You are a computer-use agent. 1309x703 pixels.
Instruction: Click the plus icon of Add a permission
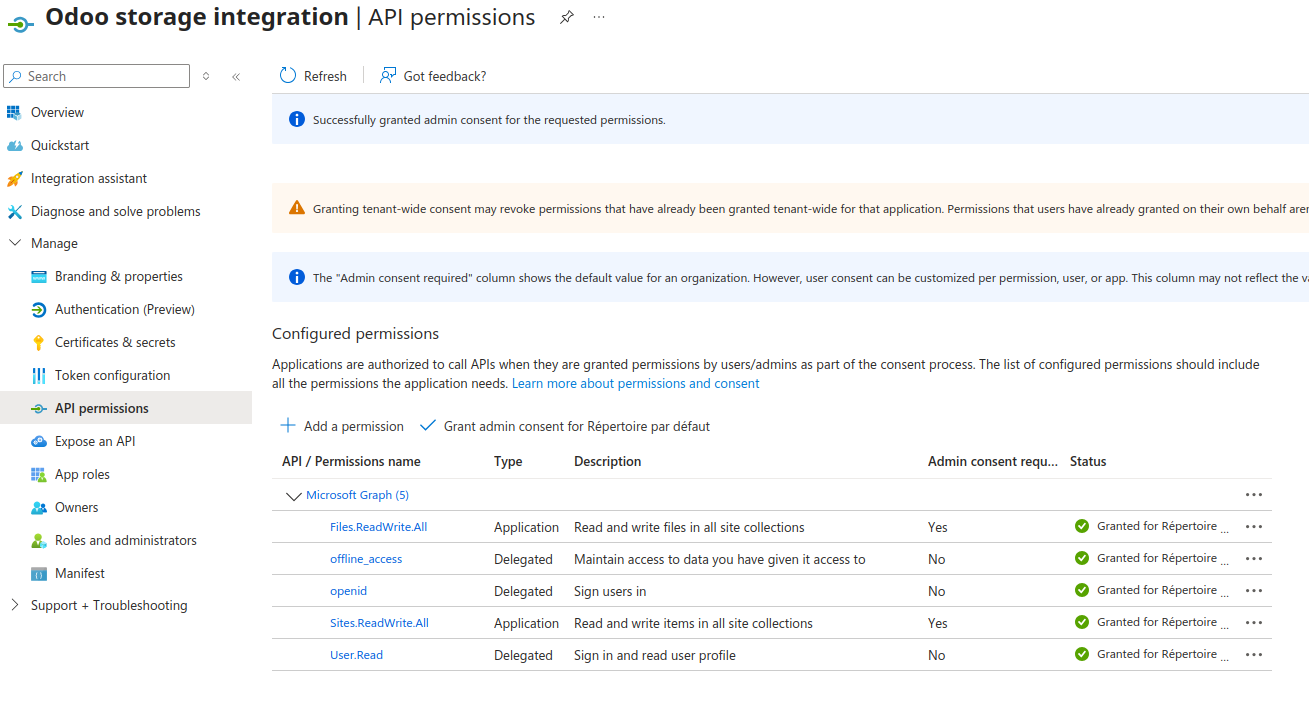[288, 425]
